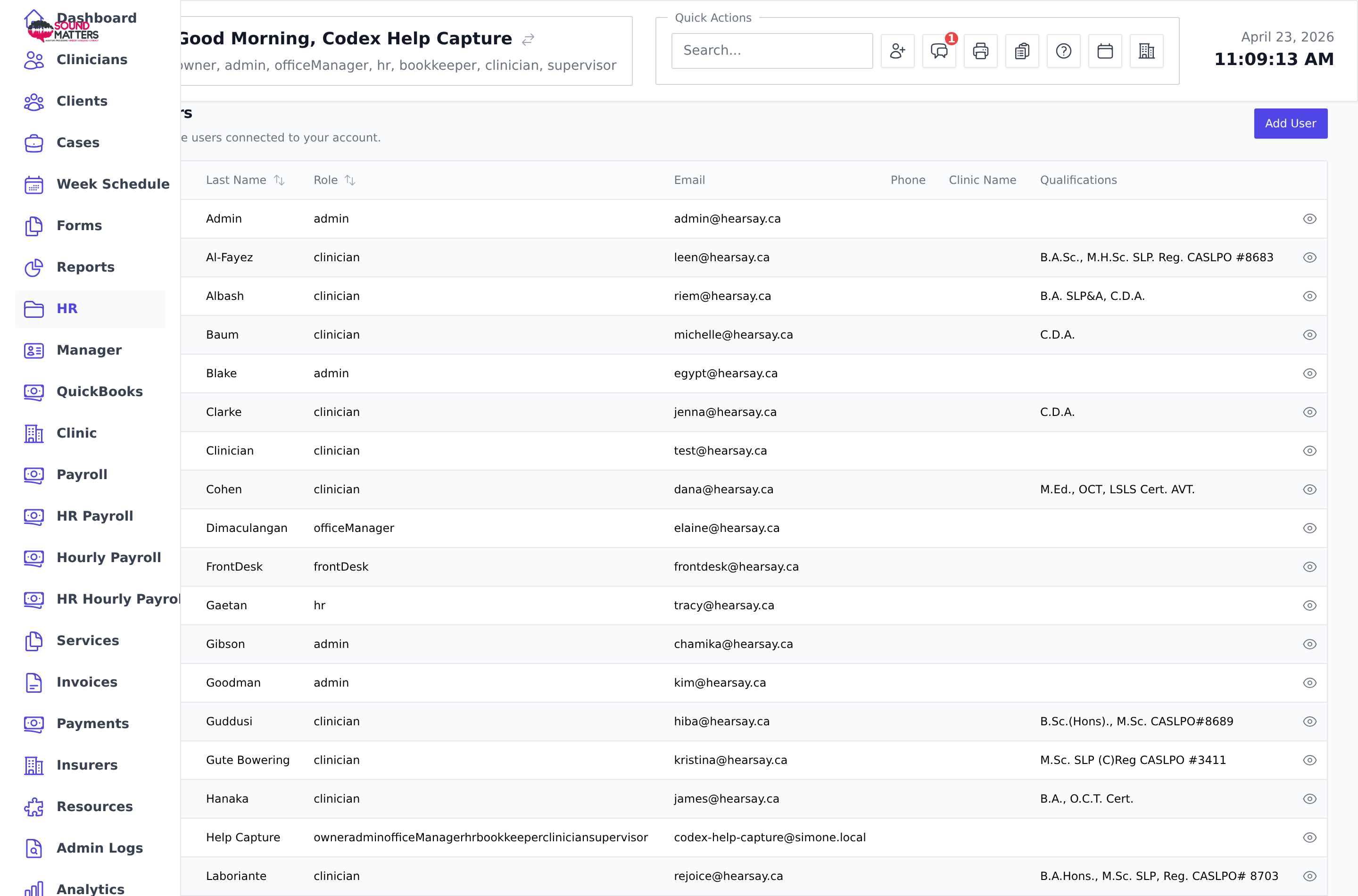Click the Week Schedule calendar icon
The height and width of the screenshot is (896, 1358).
33,184
